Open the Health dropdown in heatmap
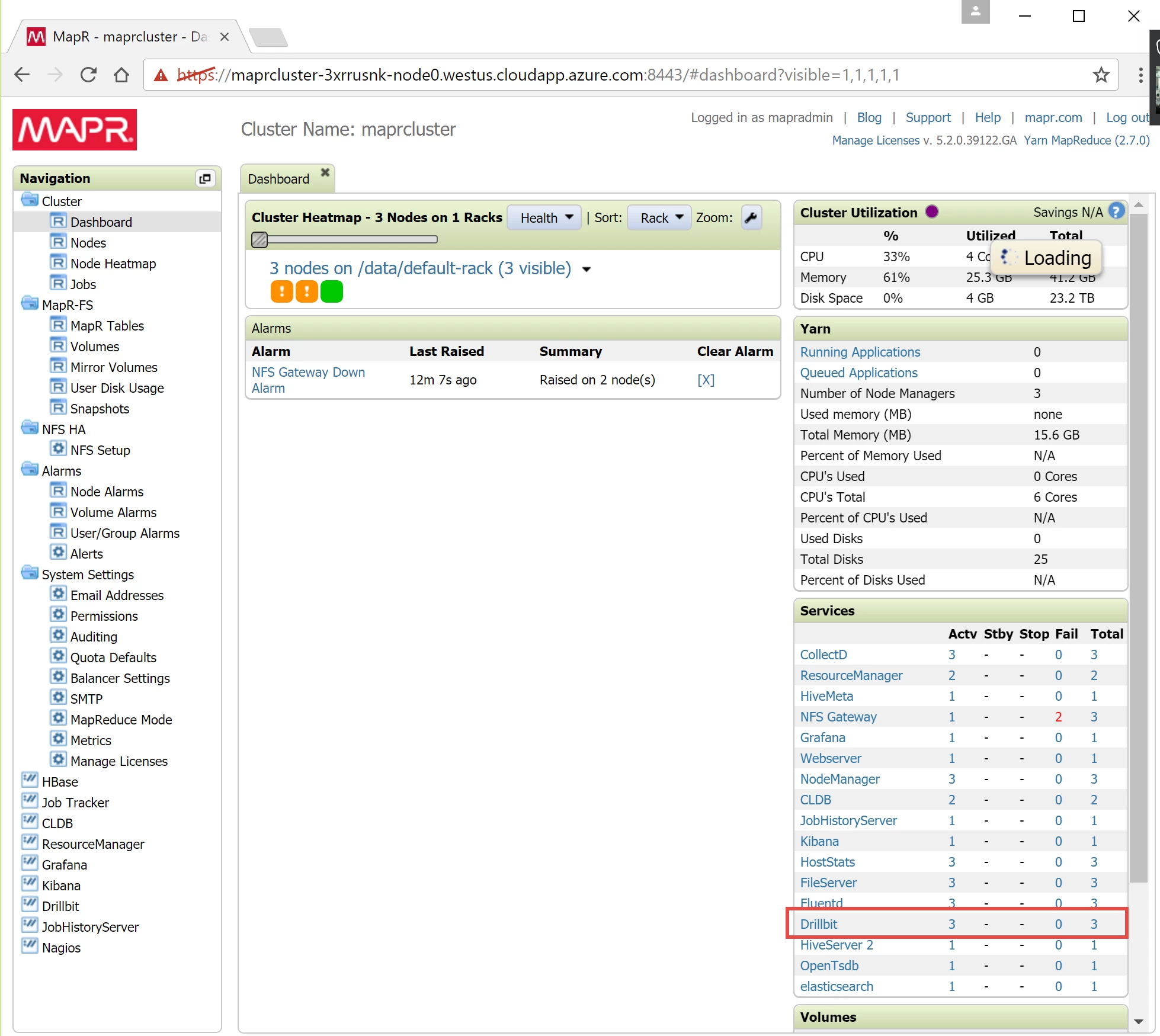 (x=545, y=218)
